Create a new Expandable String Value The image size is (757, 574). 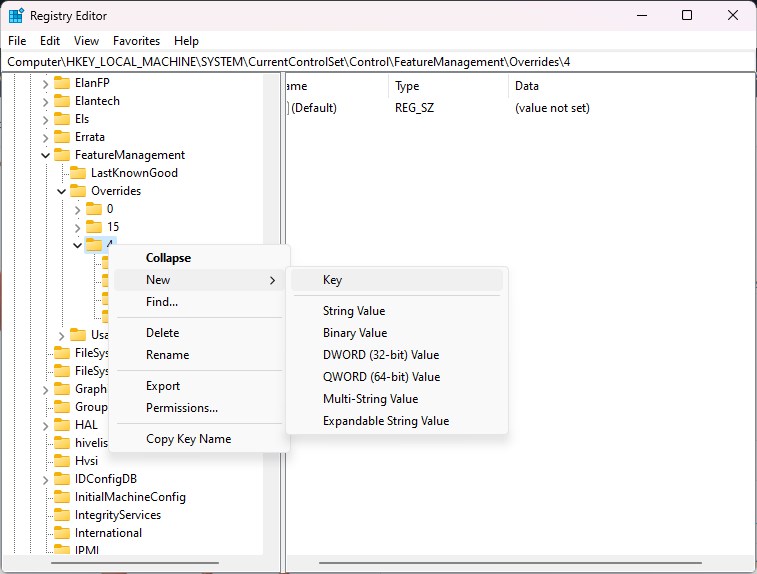pyautogui.click(x=397, y=421)
